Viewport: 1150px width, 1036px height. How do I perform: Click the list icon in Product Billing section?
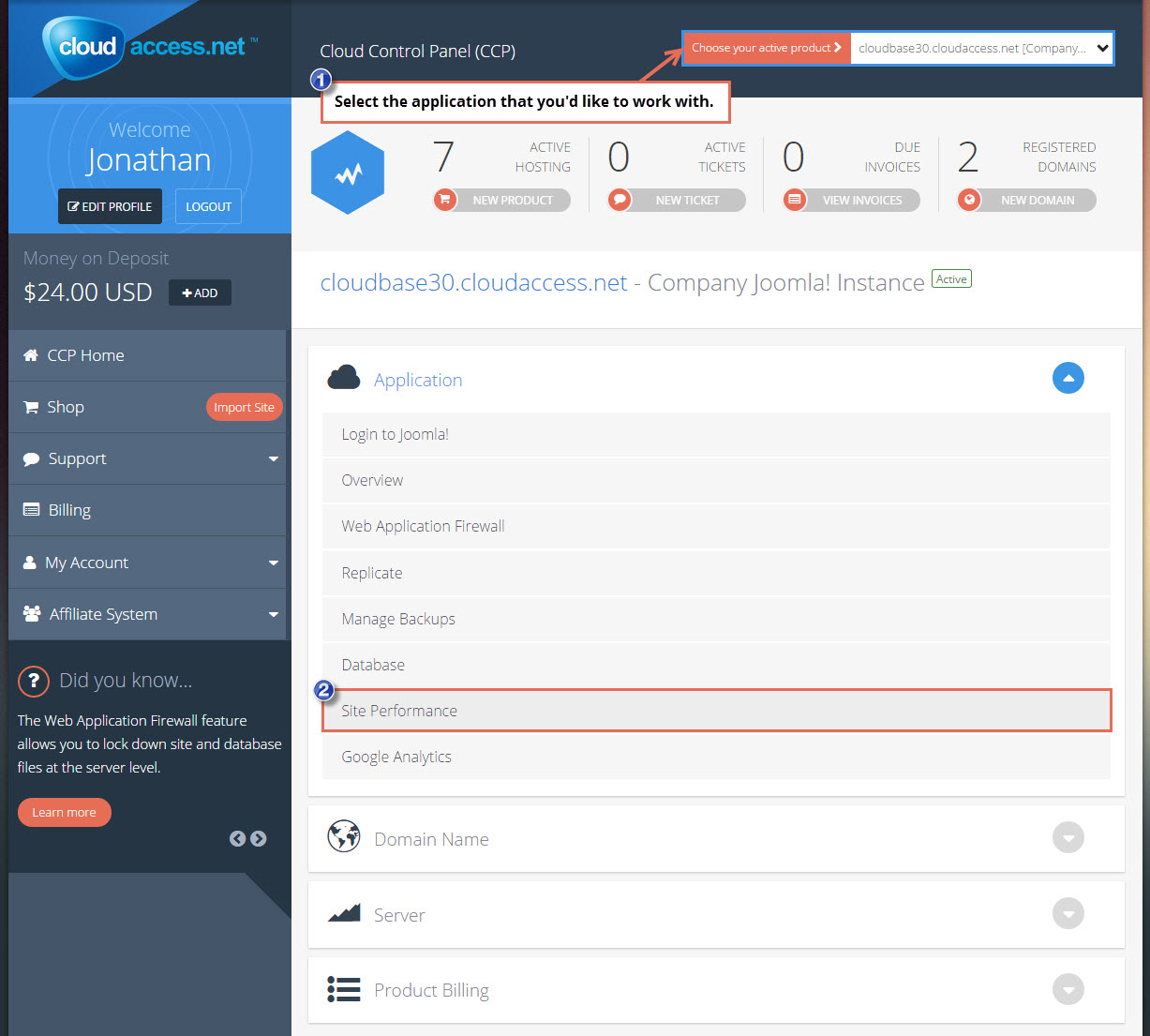click(x=344, y=989)
